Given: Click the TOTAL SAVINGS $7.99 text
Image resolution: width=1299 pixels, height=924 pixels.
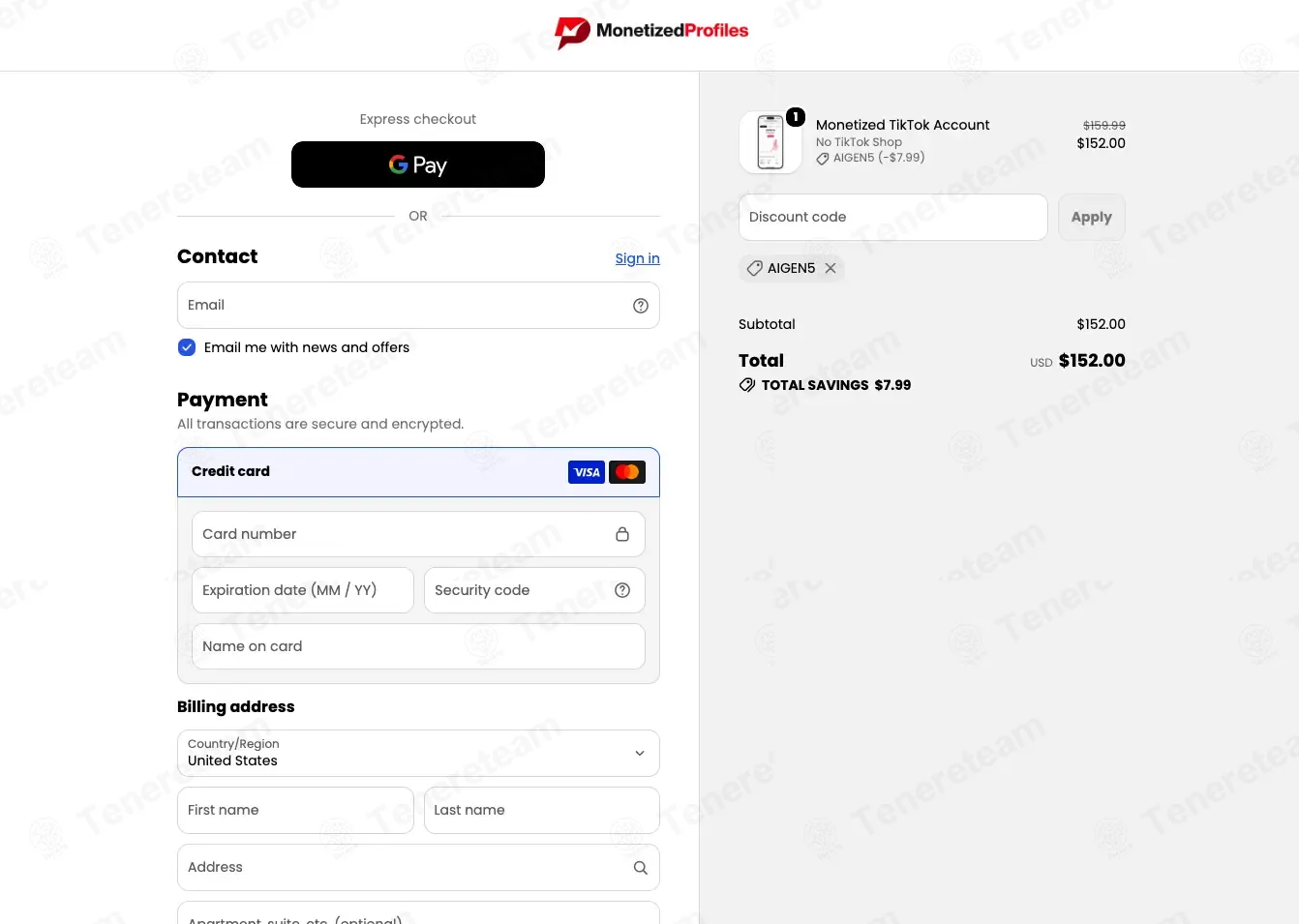Looking at the screenshot, I should pos(836,385).
